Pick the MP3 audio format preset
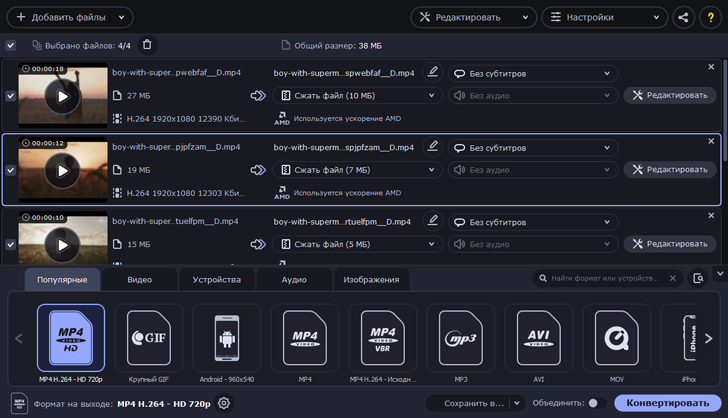The image size is (728, 418). click(460, 344)
